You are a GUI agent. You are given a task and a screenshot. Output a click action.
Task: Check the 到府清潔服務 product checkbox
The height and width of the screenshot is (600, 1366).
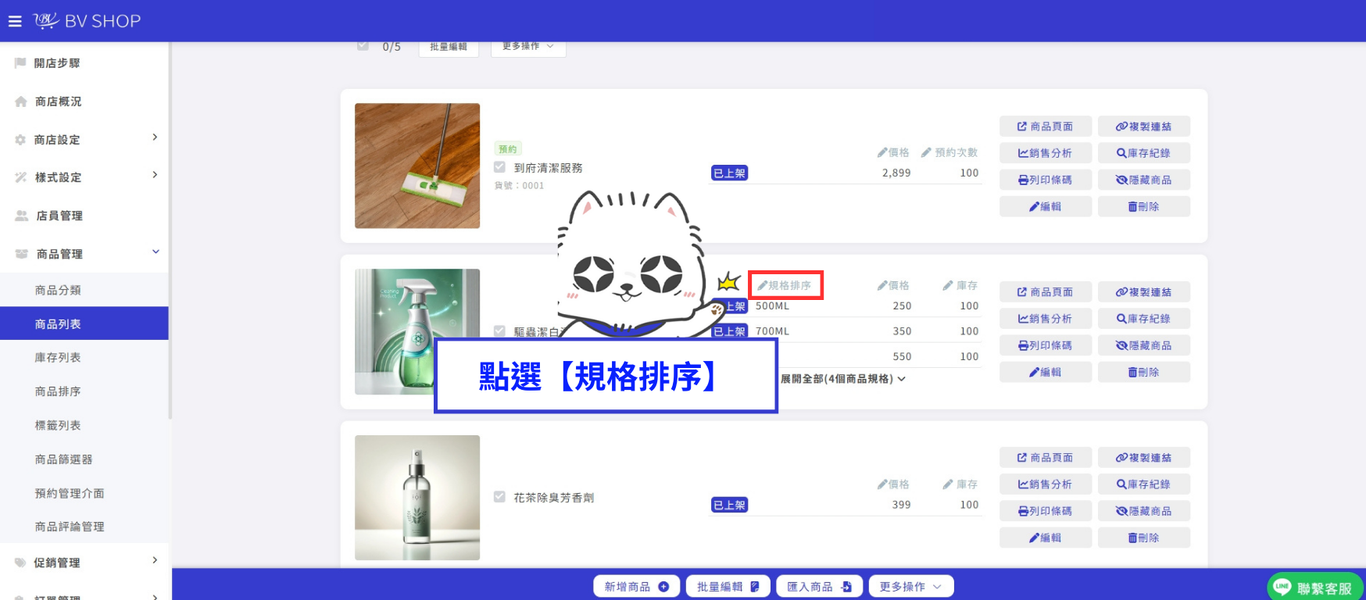pos(500,168)
